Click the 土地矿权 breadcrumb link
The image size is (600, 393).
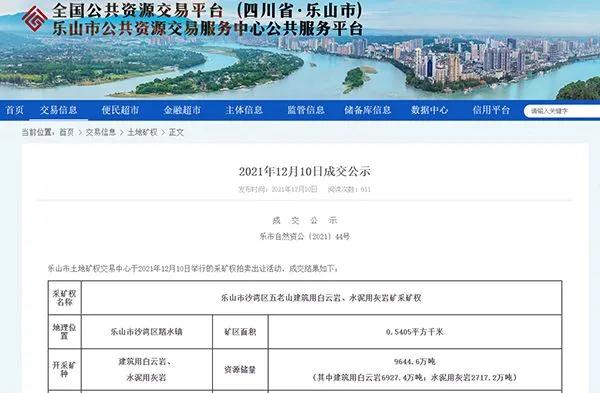click(142, 132)
